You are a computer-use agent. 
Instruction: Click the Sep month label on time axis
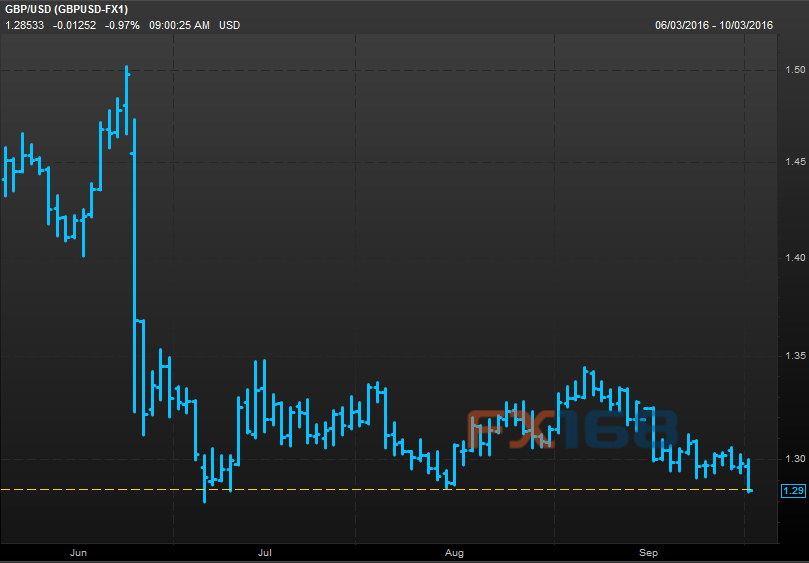coord(649,553)
